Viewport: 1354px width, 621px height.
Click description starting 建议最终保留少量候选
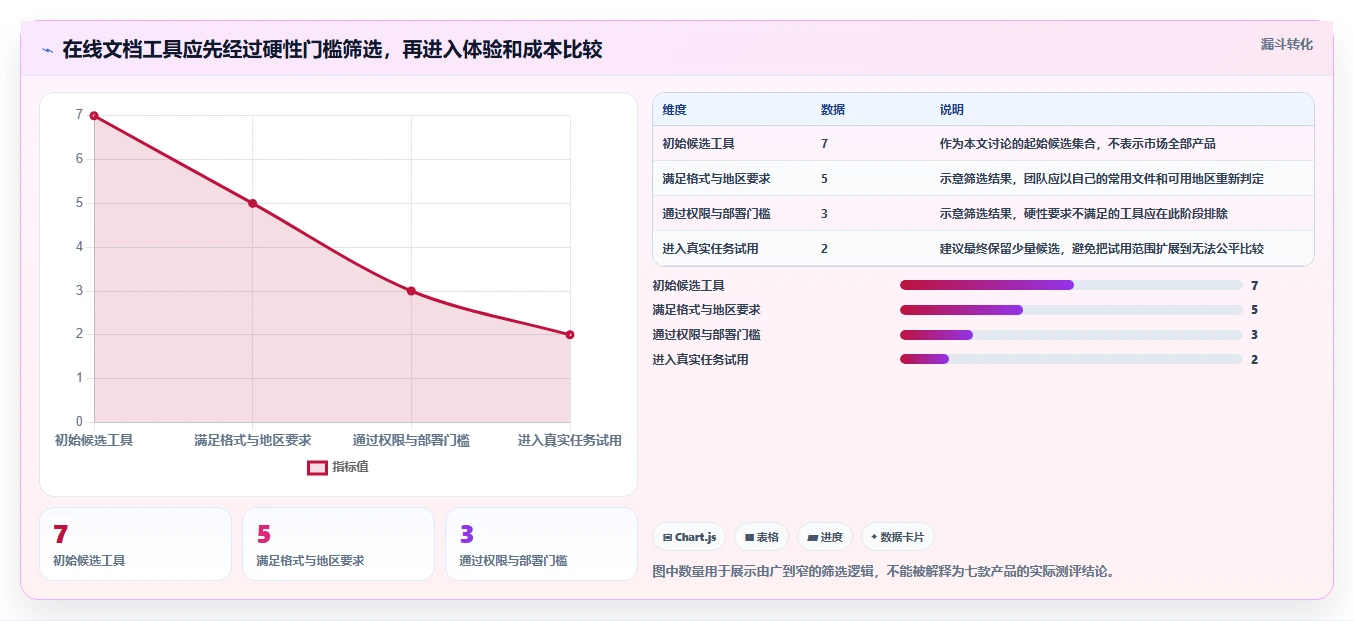coord(1101,249)
